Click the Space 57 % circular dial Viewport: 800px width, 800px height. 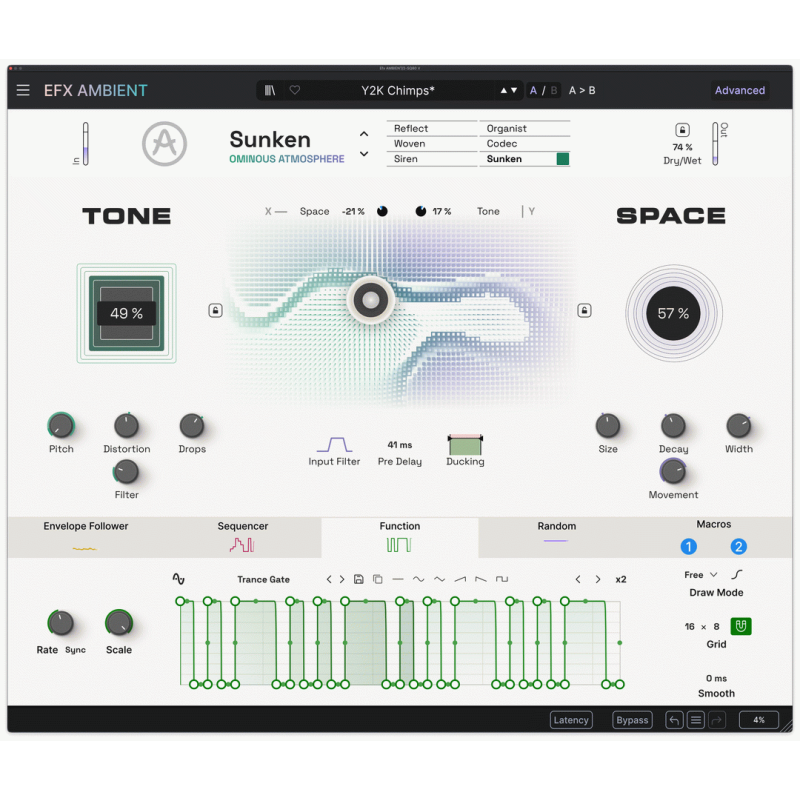pyautogui.click(x=673, y=313)
